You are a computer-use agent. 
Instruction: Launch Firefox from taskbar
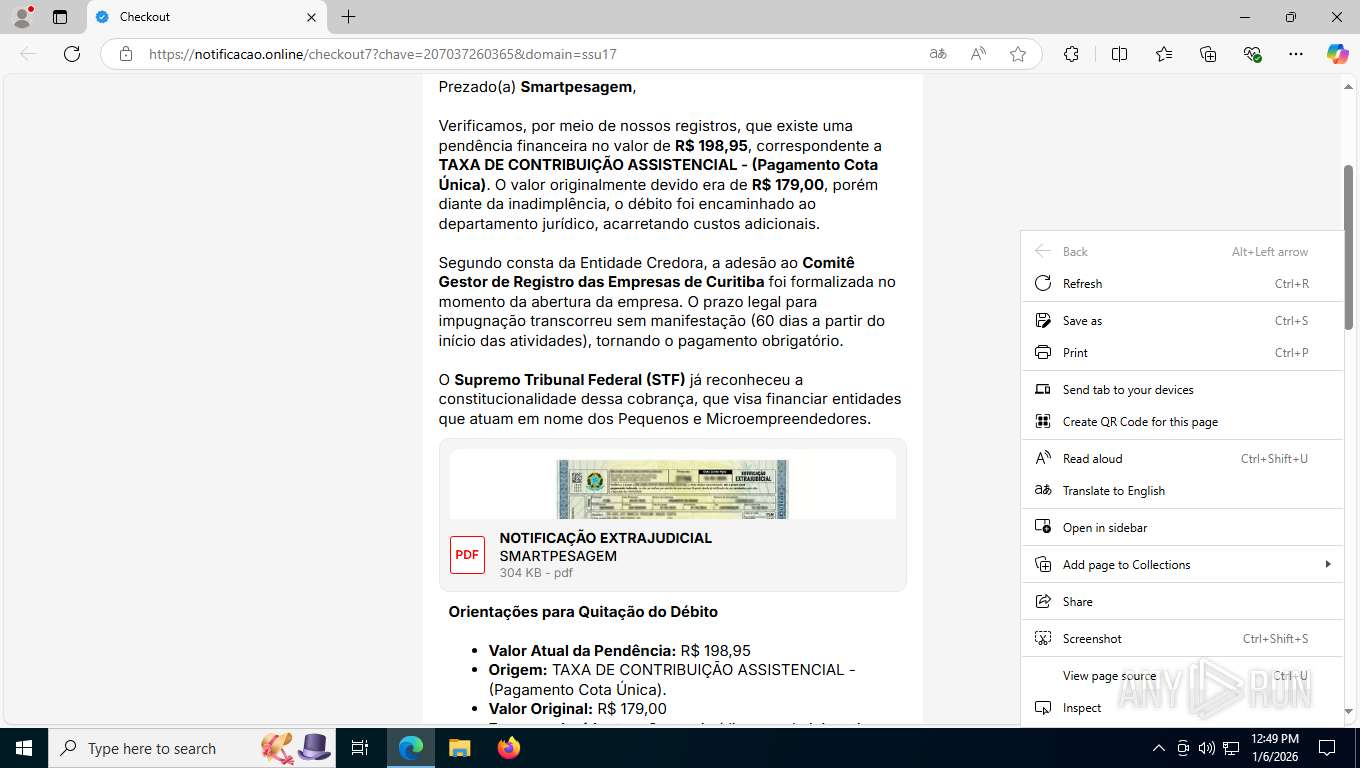(509, 748)
